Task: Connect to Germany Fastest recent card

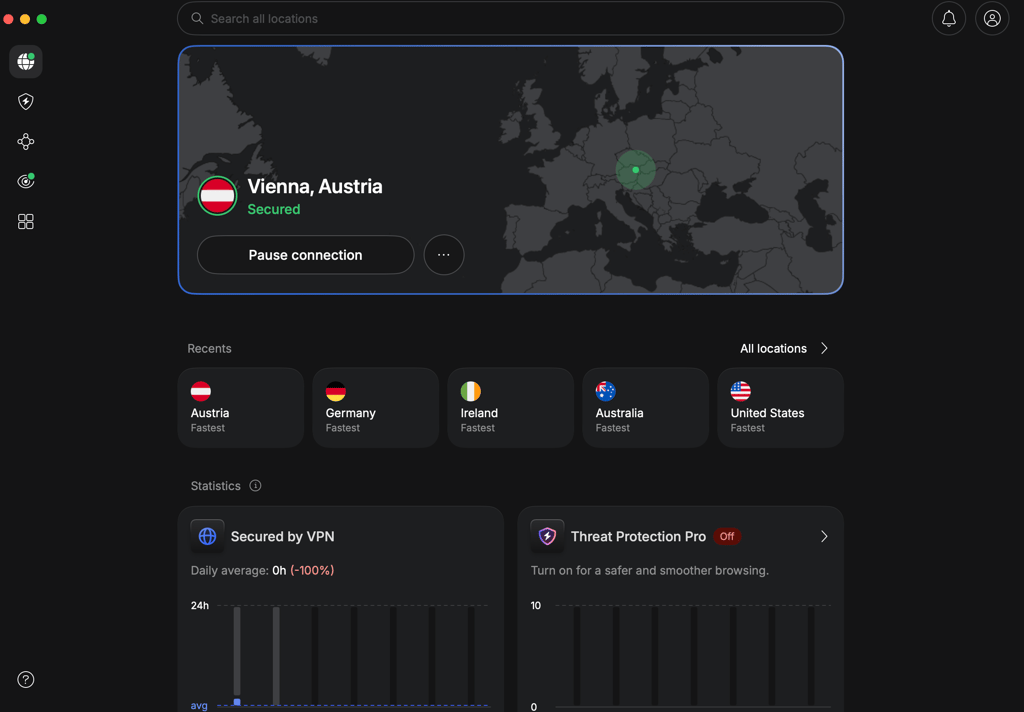Action: tap(376, 408)
